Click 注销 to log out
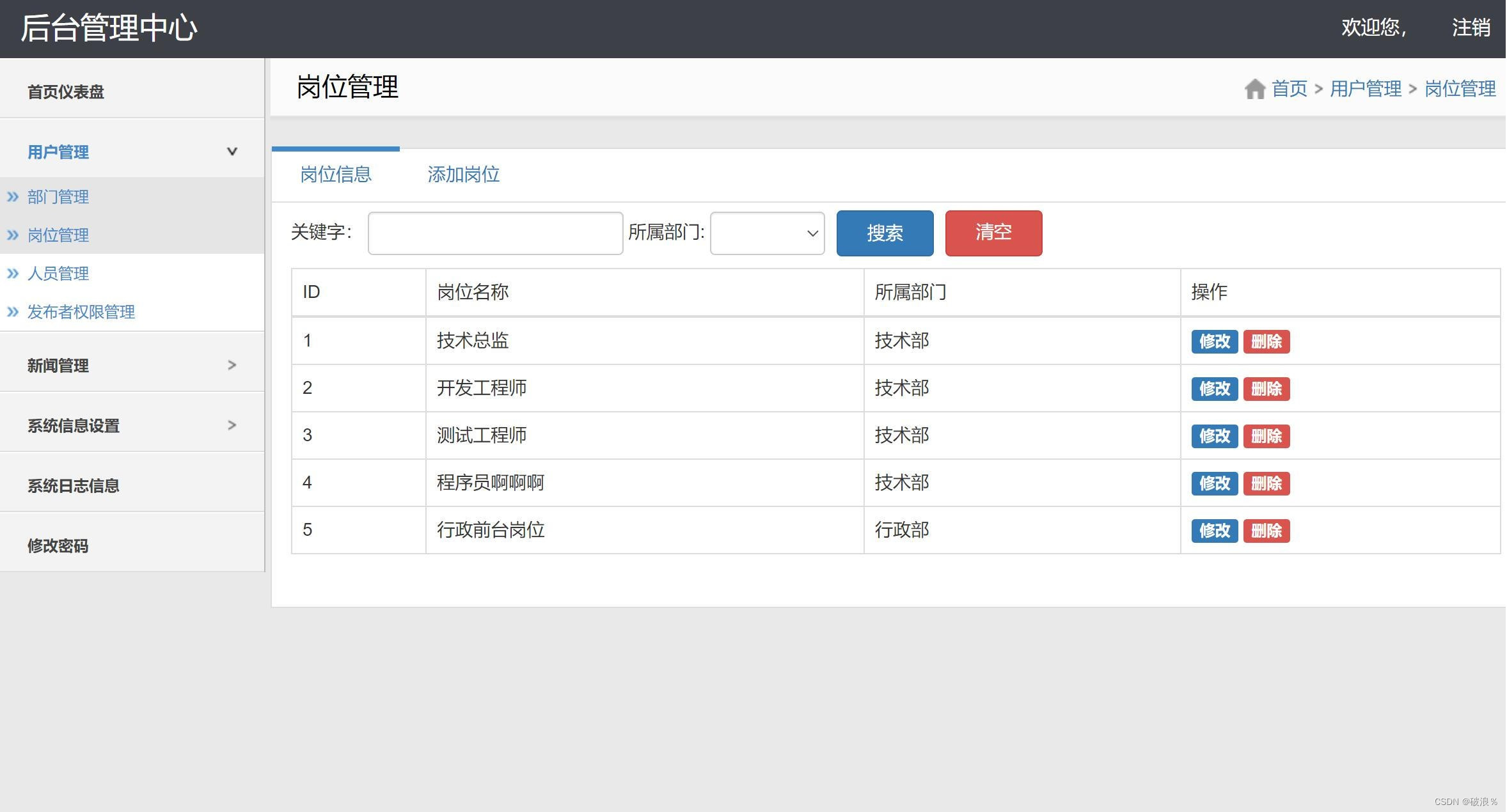The height and width of the screenshot is (812, 1507). pos(1471,27)
